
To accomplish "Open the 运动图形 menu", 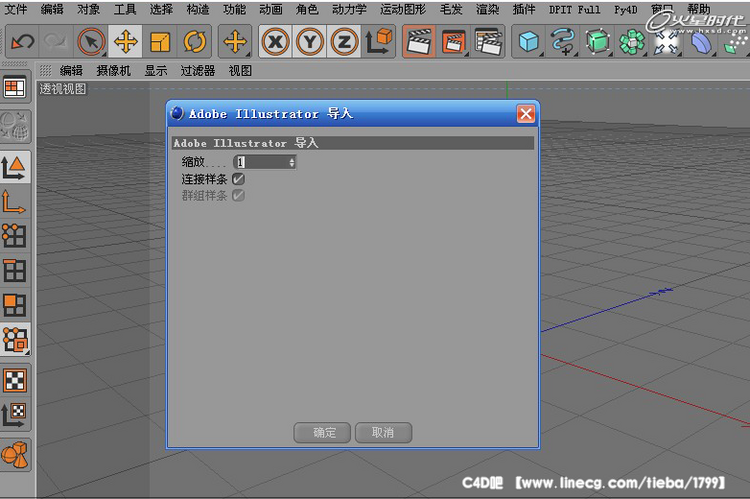I will [x=403, y=9].
